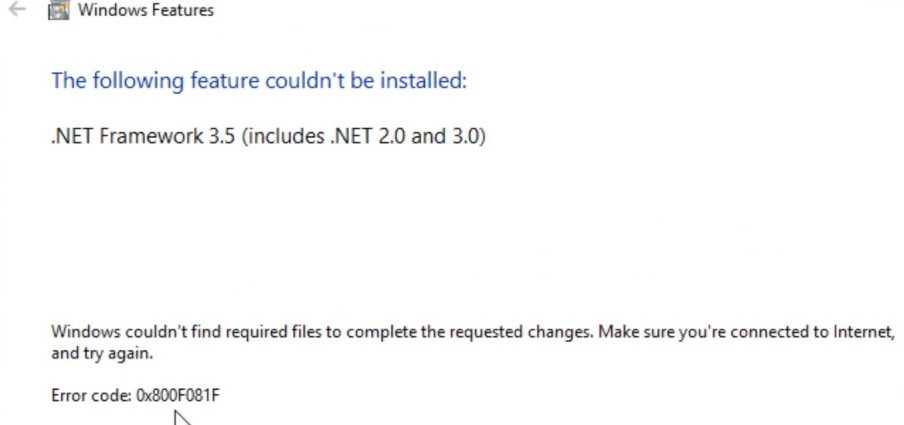Click the blue heading about feature installation failure
The width and height of the screenshot is (904, 425).
[259, 80]
